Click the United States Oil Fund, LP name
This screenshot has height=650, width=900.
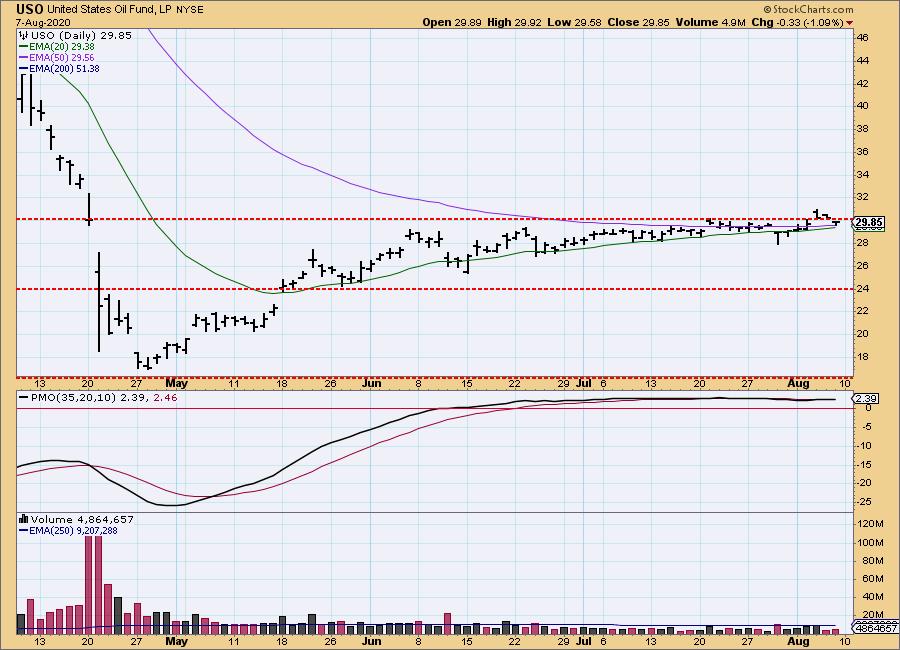click(x=109, y=10)
